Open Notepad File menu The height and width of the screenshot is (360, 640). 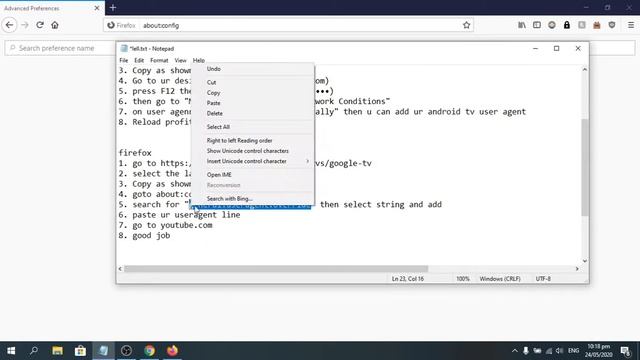(x=124, y=60)
